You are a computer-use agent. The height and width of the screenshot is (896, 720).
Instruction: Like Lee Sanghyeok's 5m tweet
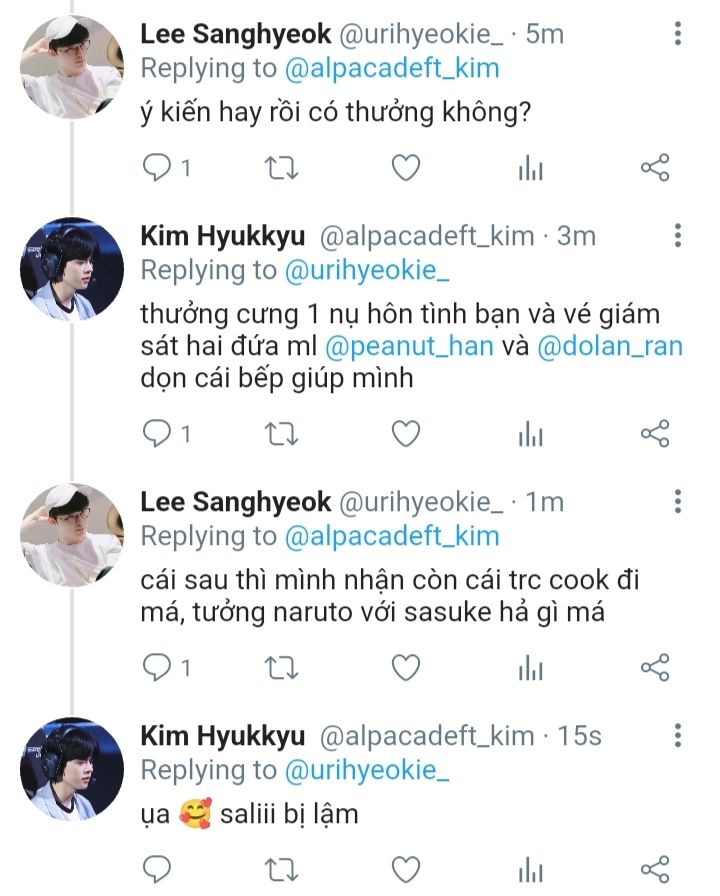(405, 168)
